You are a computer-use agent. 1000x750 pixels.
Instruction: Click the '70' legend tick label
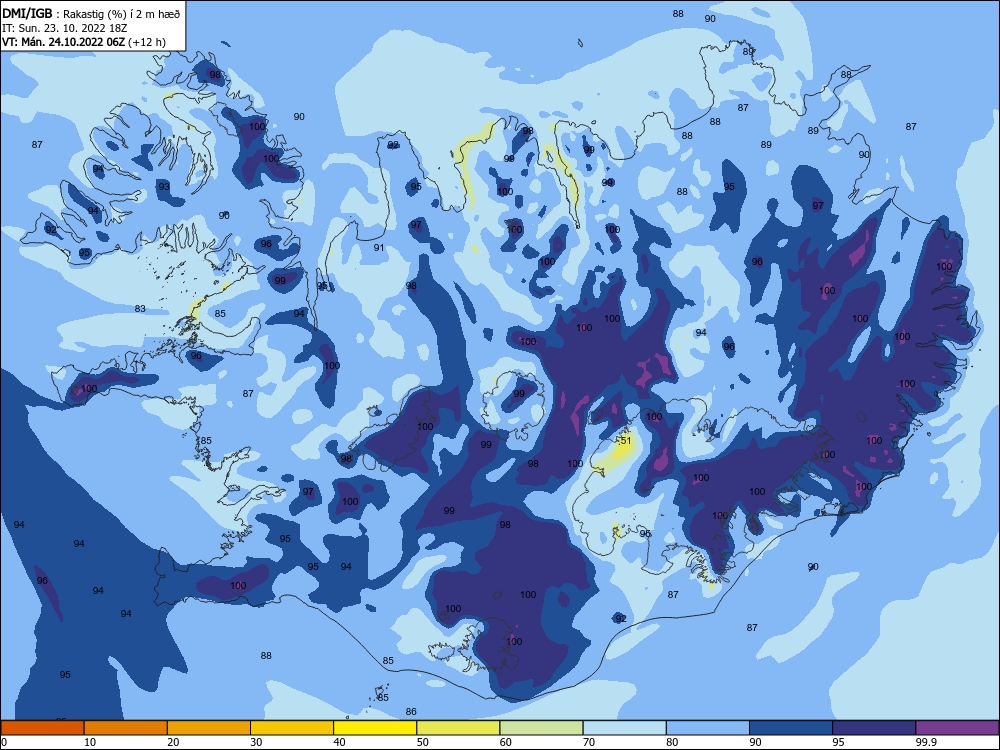pos(589,742)
